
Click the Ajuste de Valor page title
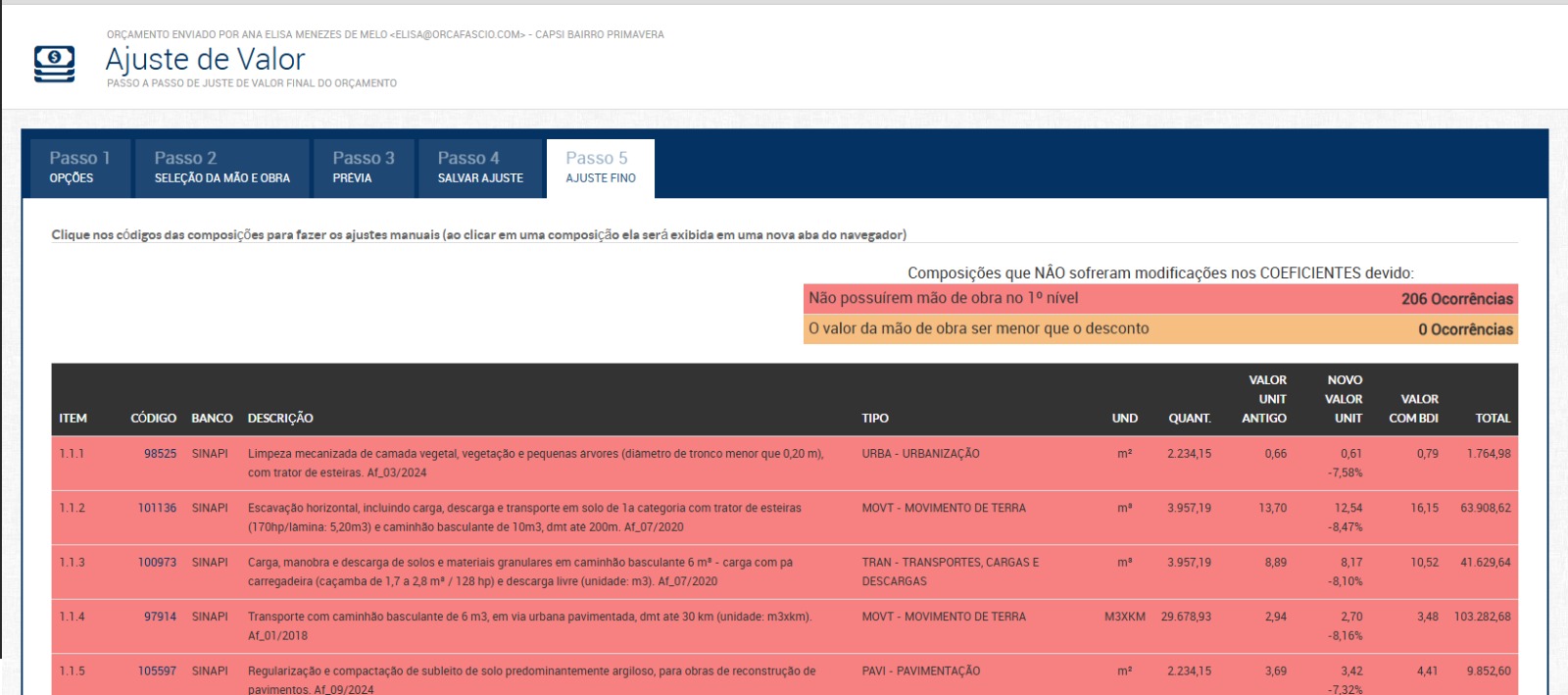206,59
